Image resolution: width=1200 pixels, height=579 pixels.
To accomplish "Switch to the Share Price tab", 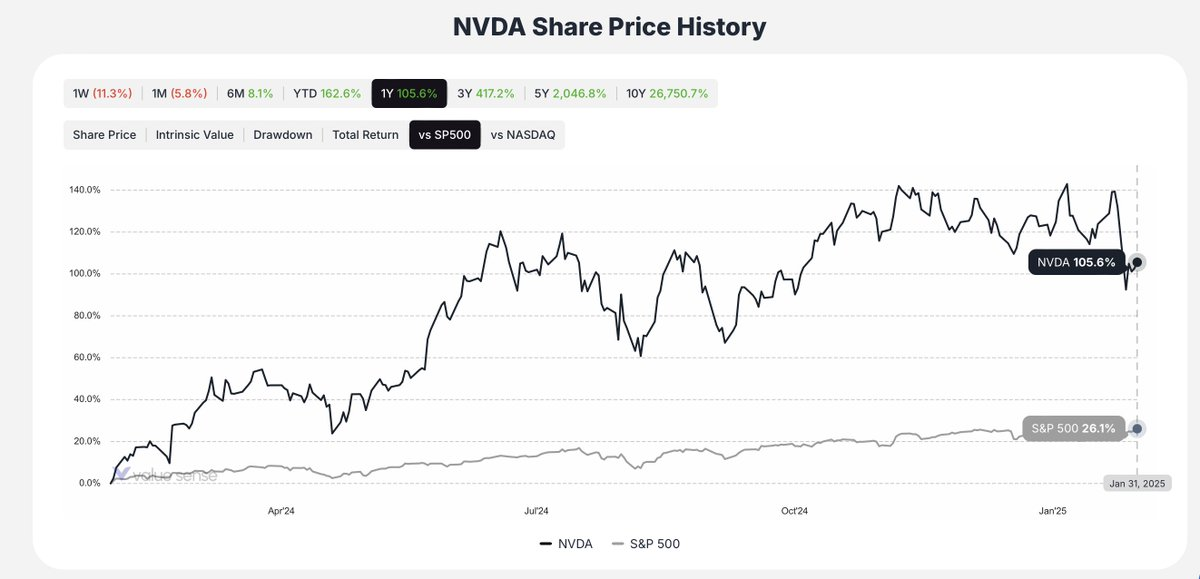I will [x=104, y=134].
